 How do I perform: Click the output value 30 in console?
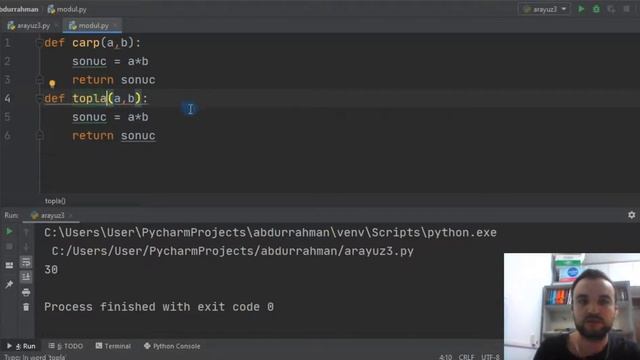click(x=51, y=270)
